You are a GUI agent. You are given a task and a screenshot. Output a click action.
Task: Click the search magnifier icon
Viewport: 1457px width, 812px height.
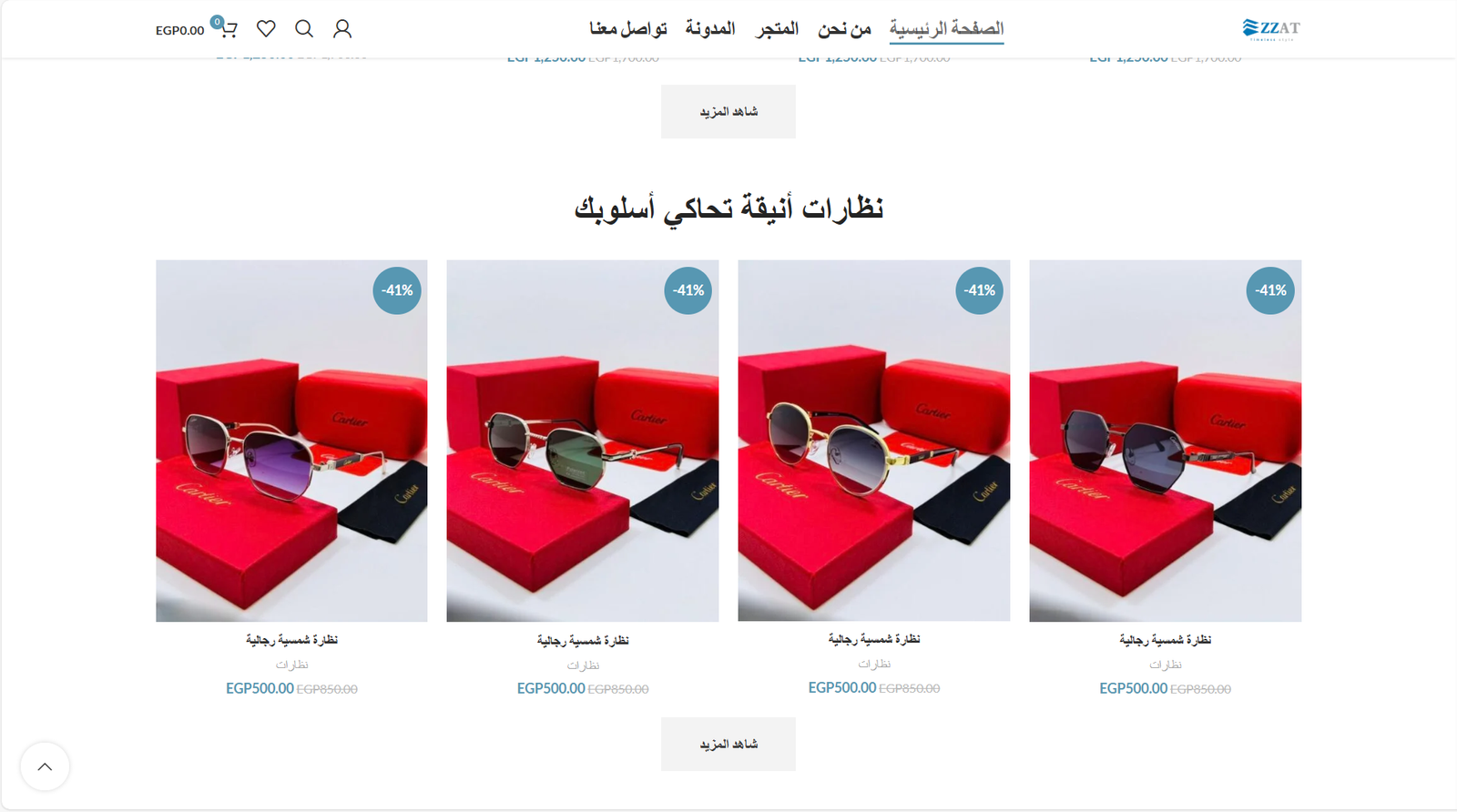304,29
